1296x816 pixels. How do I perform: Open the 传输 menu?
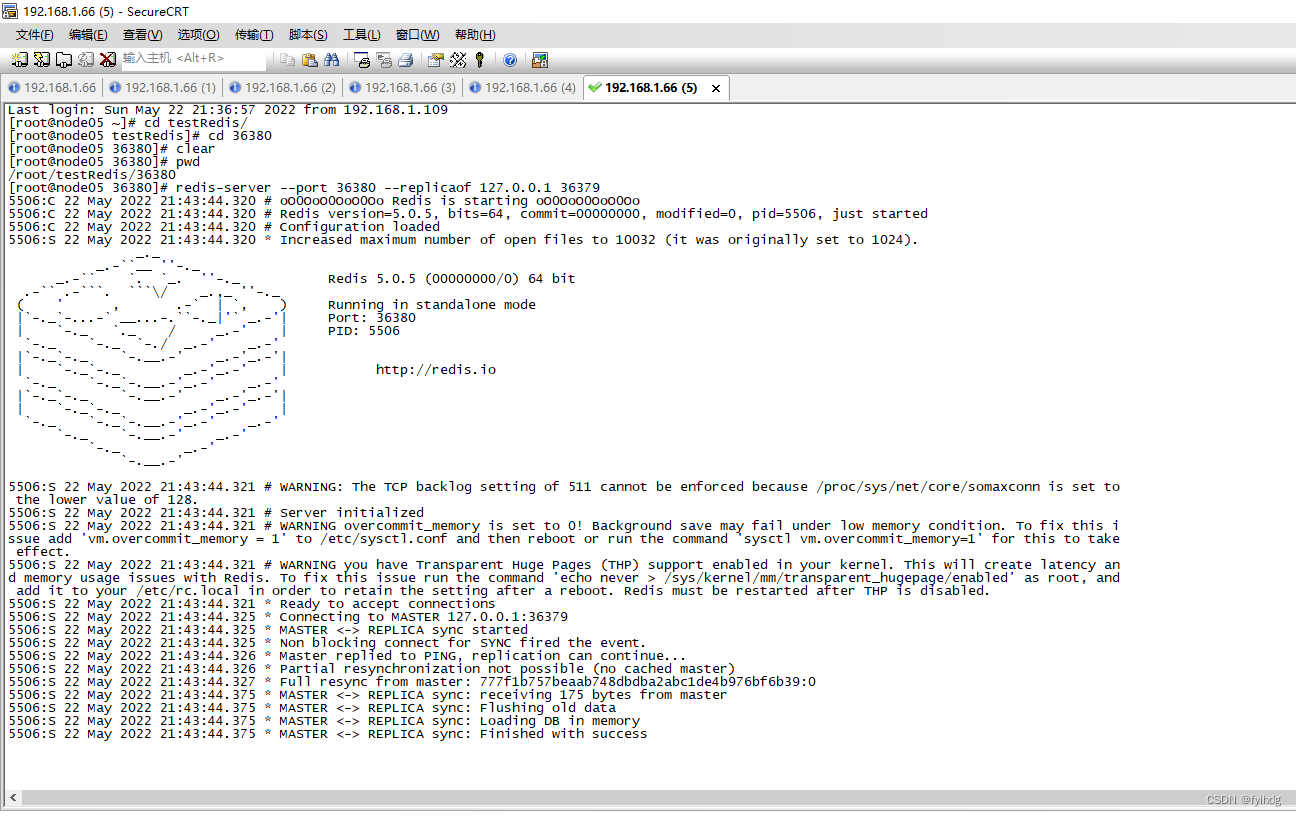(254, 34)
